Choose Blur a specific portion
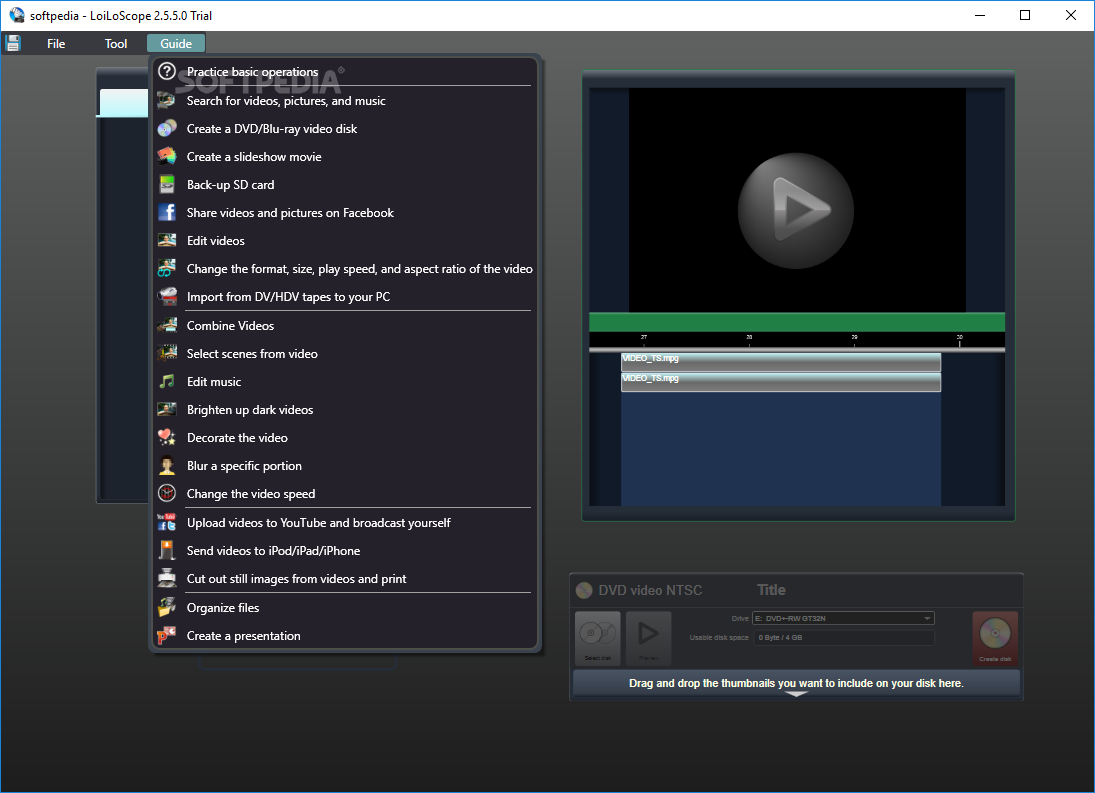Image resolution: width=1095 pixels, height=793 pixels. (x=244, y=466)
